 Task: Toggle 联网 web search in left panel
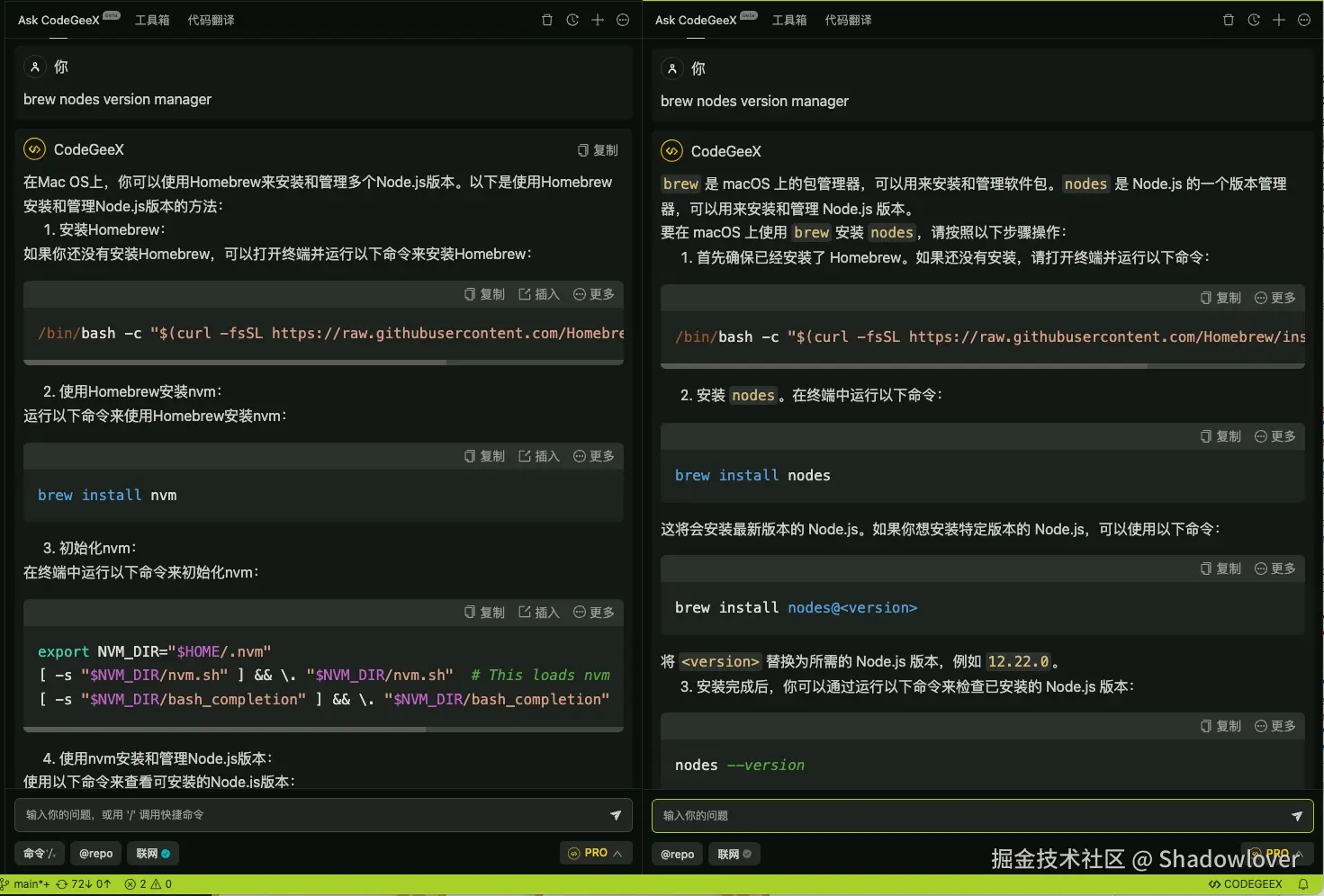click(x=153, y=853)
